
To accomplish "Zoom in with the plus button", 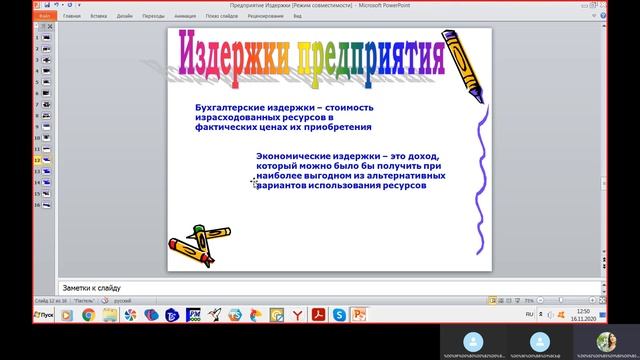I will click(x=592, y=300).
